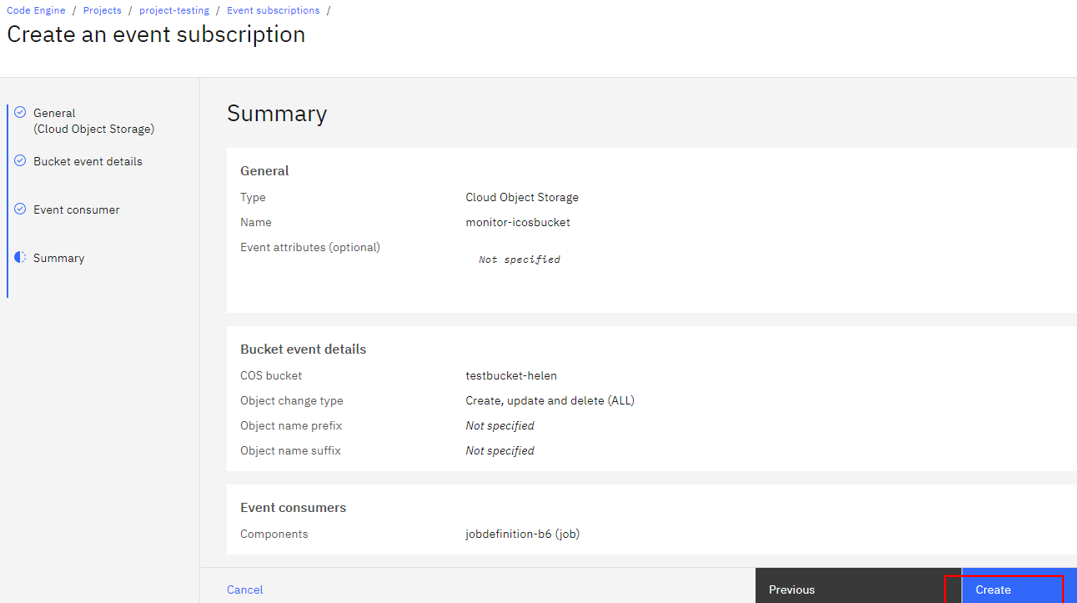
Task: Open the Projects breadcrumb link
Action: pos(102,10)
